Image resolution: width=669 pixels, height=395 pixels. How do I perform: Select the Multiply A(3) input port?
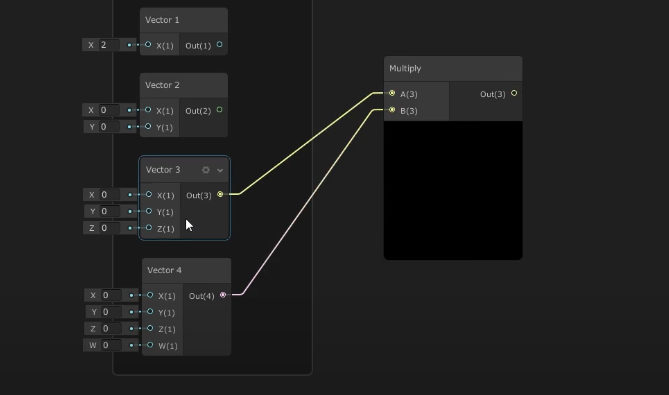(x=392, y=93)
